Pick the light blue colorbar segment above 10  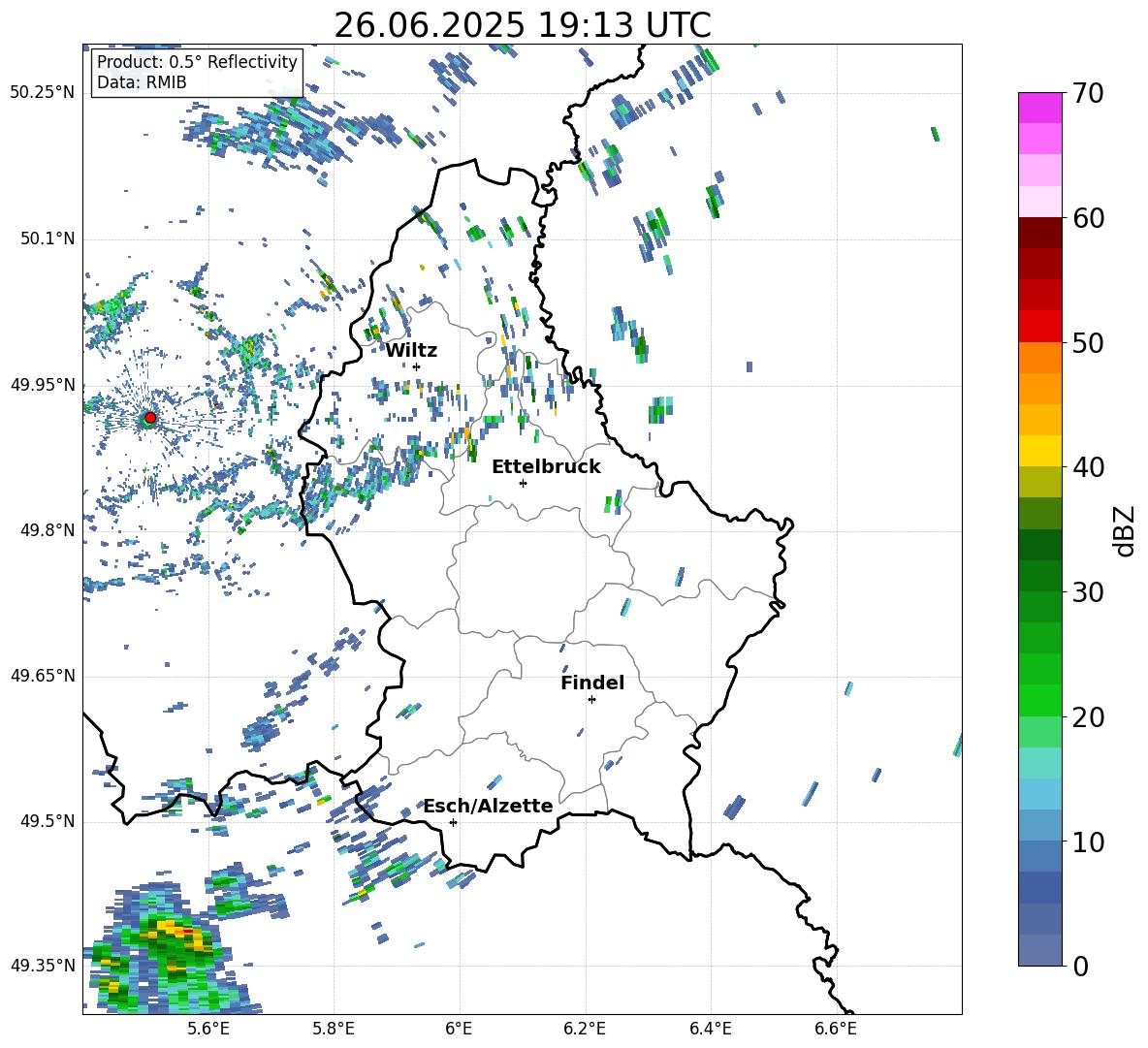pos(1039,825)
